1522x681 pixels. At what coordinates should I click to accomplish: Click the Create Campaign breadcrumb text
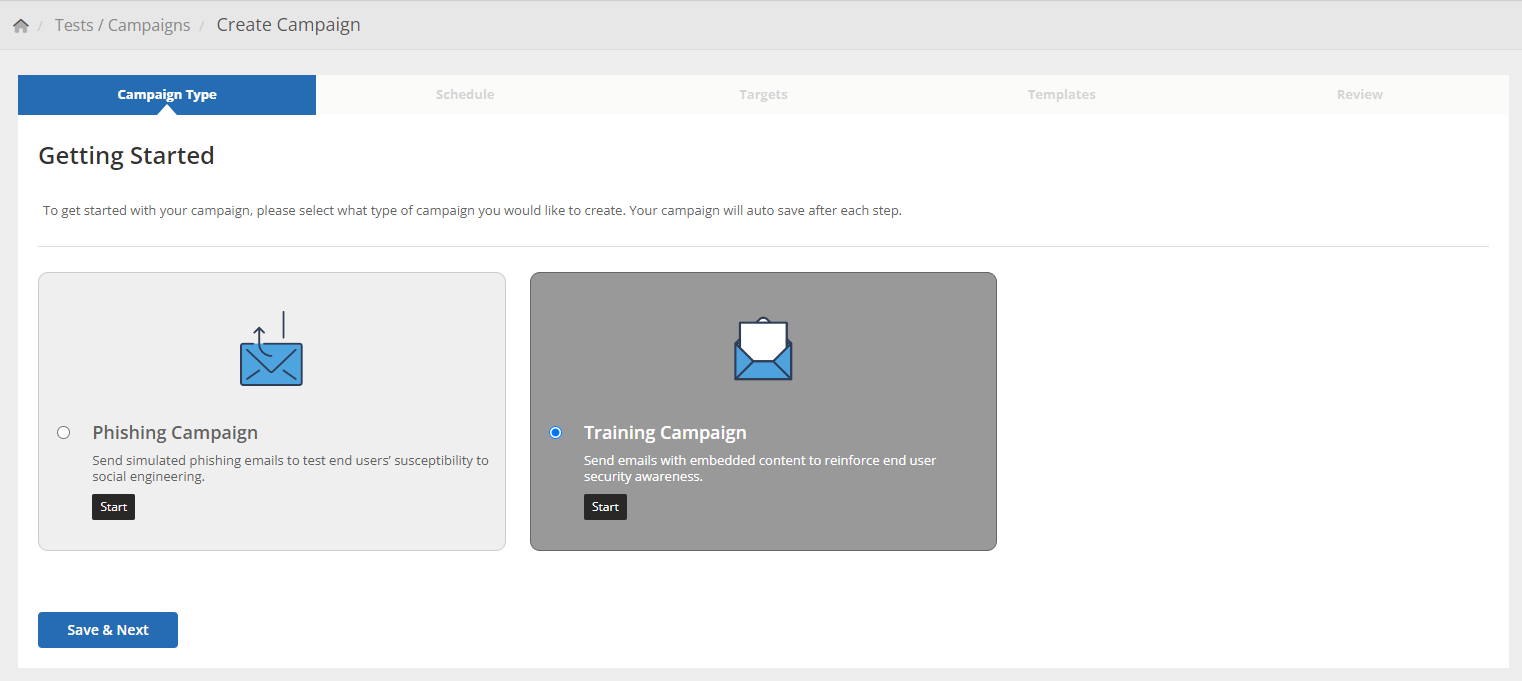coord(289,25)
